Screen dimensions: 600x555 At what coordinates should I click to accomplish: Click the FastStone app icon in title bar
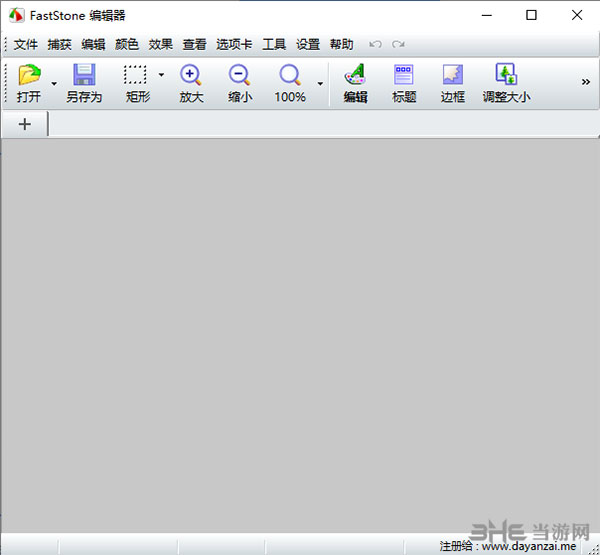[x=16, y=15]
